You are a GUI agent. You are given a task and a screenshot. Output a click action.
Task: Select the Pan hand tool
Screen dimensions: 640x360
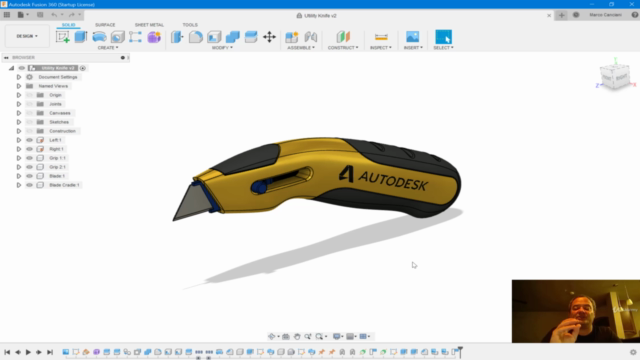tap(297, 336)
